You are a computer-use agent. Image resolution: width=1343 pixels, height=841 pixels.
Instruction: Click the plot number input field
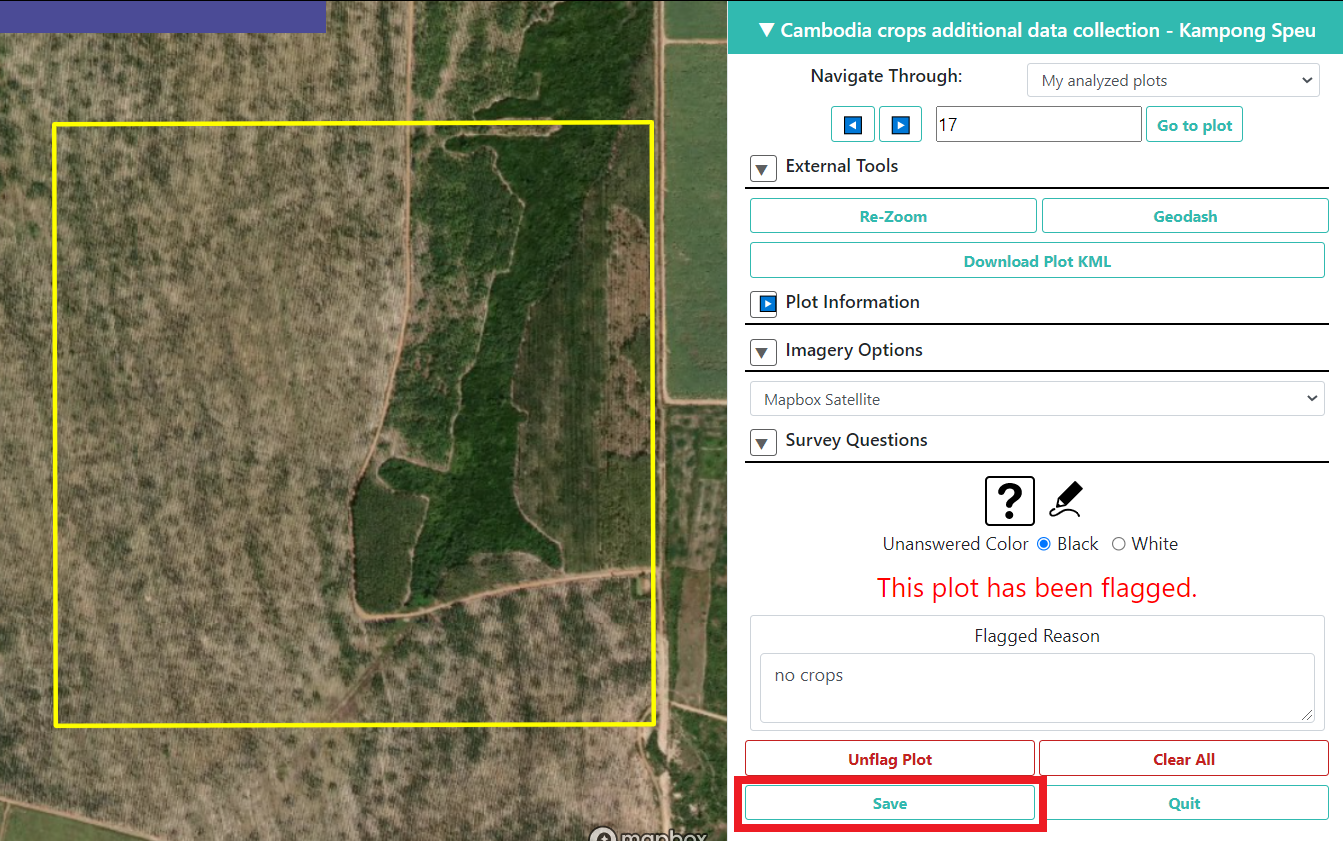click(1038, 125)
